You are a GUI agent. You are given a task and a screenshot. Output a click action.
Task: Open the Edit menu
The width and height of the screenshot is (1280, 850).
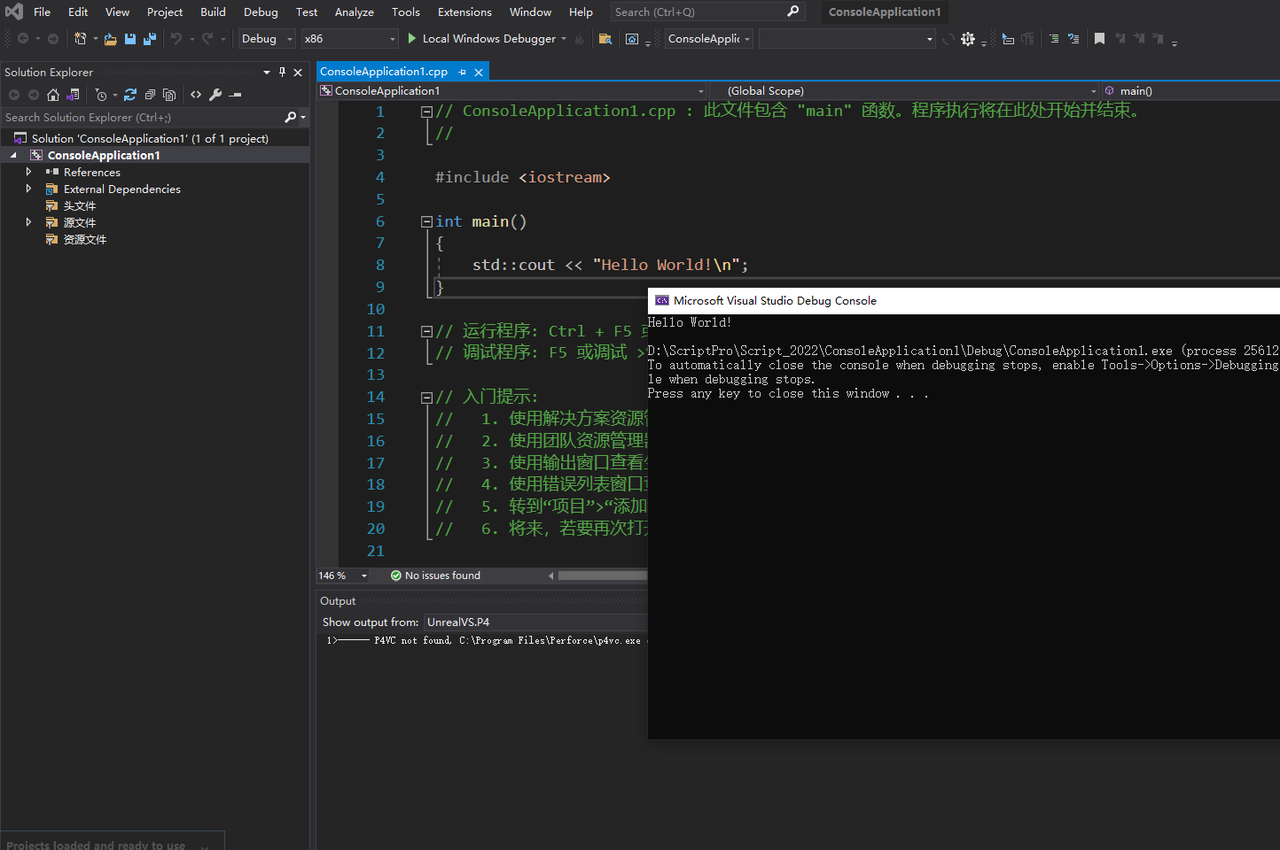pos(78,12)
